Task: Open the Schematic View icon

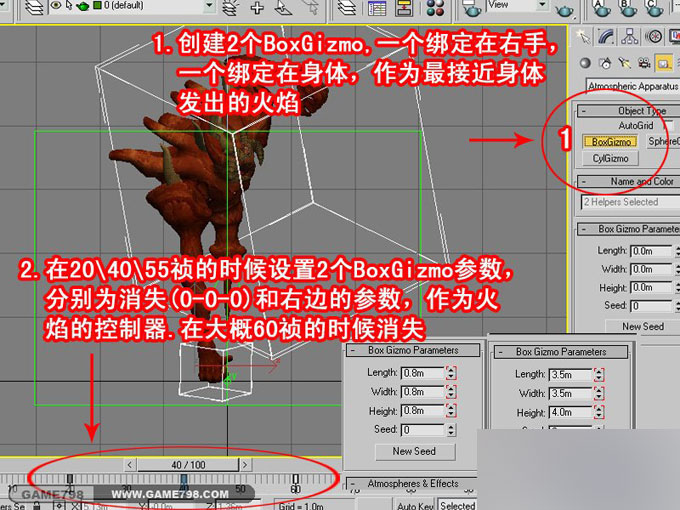Action: (404, 7)
